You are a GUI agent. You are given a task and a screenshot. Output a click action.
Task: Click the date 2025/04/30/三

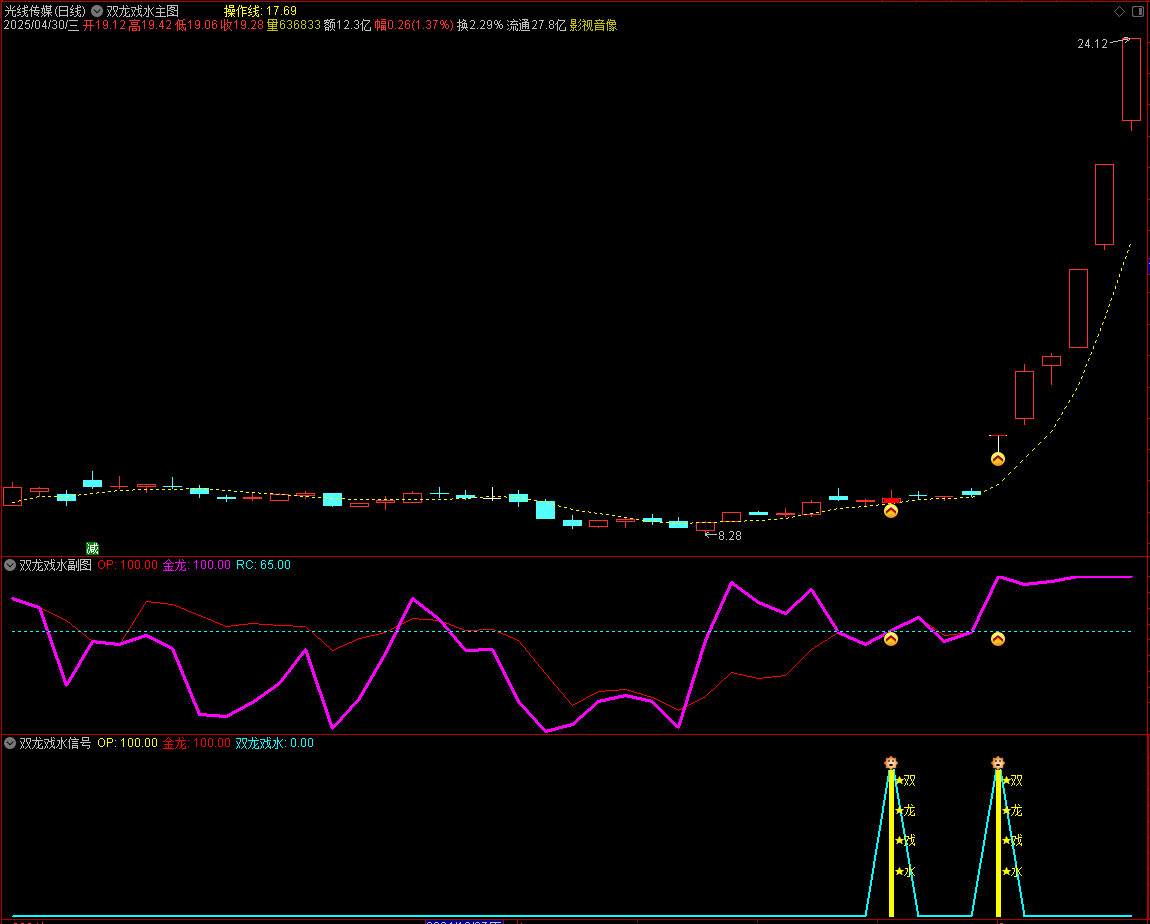click(41, 25)
